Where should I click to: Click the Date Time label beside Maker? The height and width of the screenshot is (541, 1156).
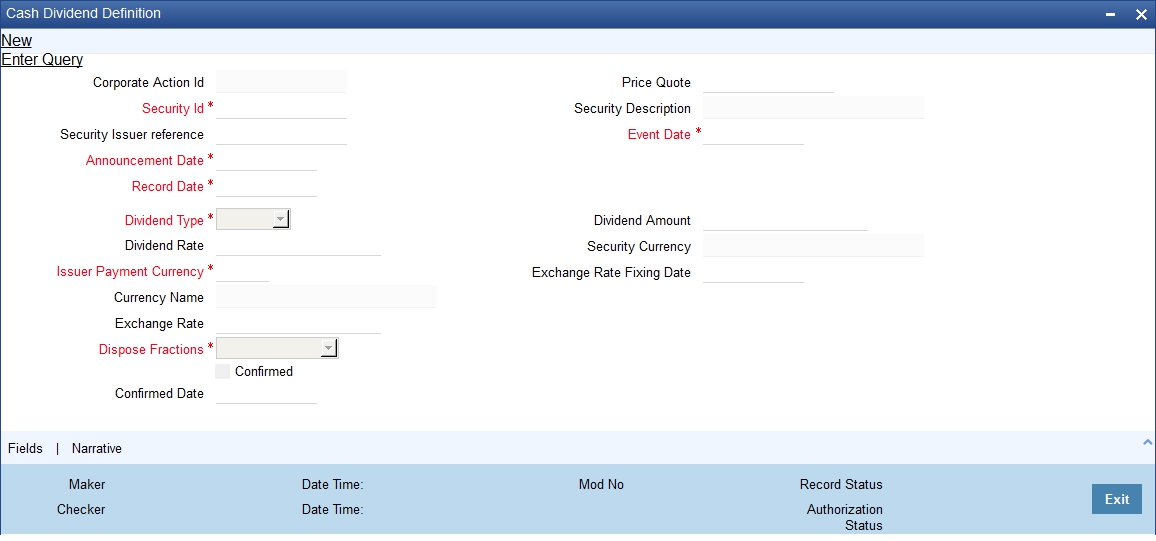332,484
